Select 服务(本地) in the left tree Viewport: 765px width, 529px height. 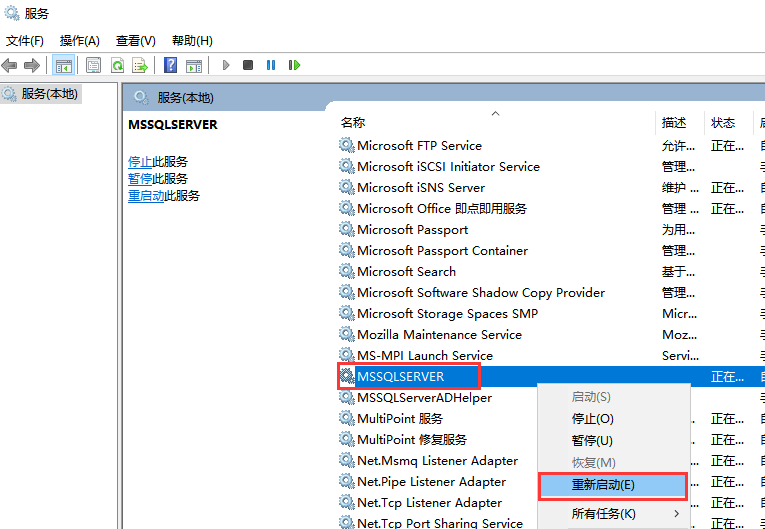[x=50, y=94]
